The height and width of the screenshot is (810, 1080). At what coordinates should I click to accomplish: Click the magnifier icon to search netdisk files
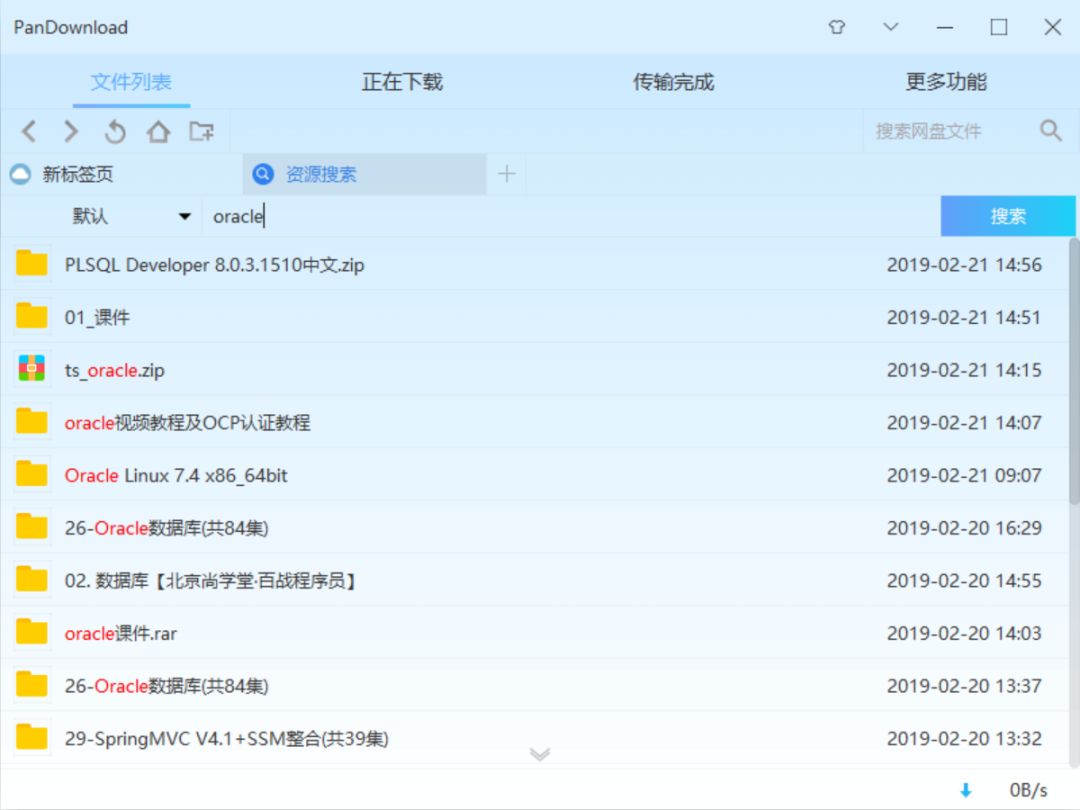pyautogui.click(x=1050, y=130)
